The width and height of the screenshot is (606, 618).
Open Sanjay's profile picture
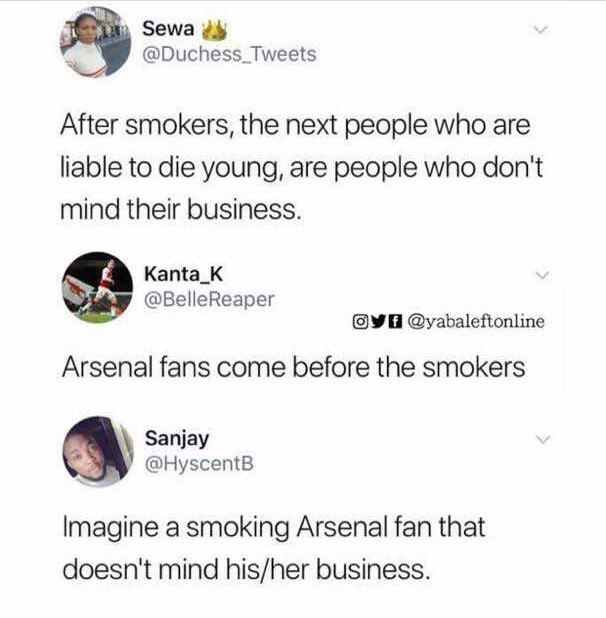click(98, 452)
